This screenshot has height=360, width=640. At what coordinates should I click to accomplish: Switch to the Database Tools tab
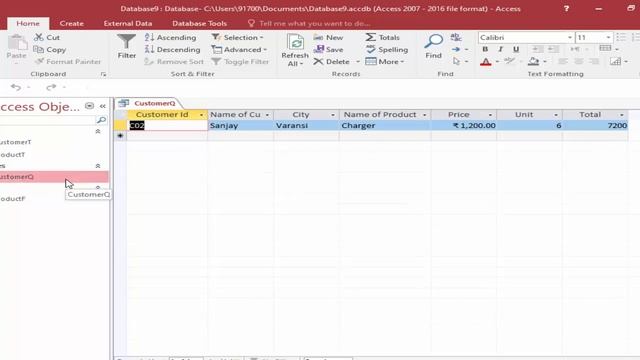point(200,23)
